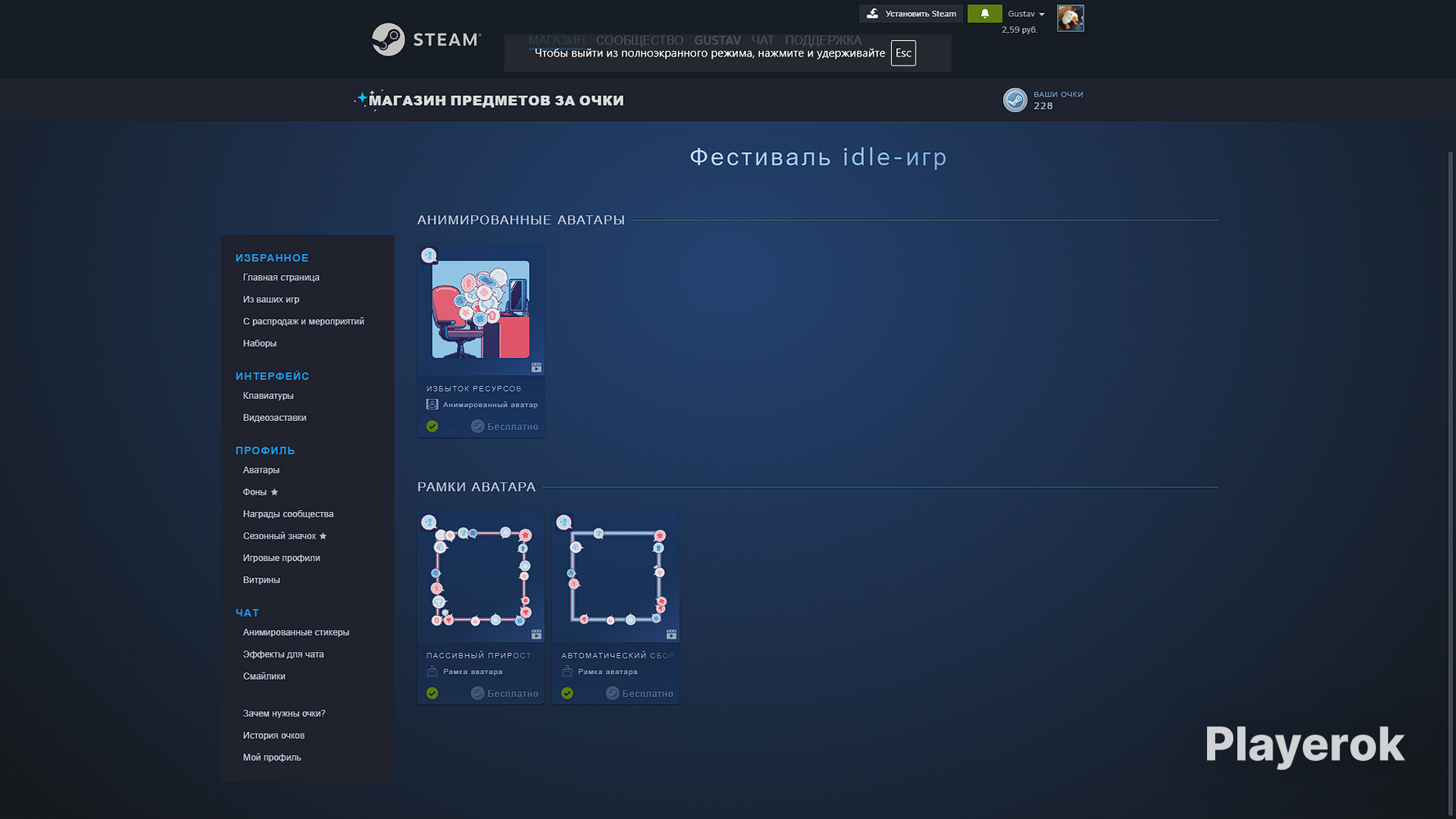Click the animation badge on Автоматический сбор card
Viewport: 1456px width, 819px height.
coord(671,635)
